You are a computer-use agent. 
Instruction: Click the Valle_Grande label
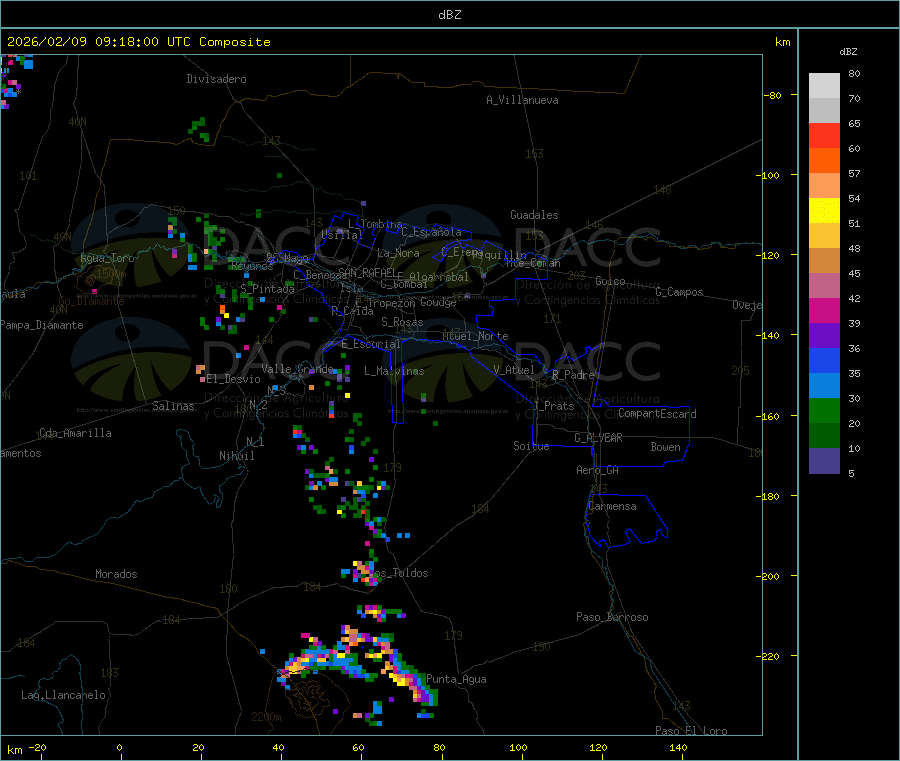click(297, 368)
